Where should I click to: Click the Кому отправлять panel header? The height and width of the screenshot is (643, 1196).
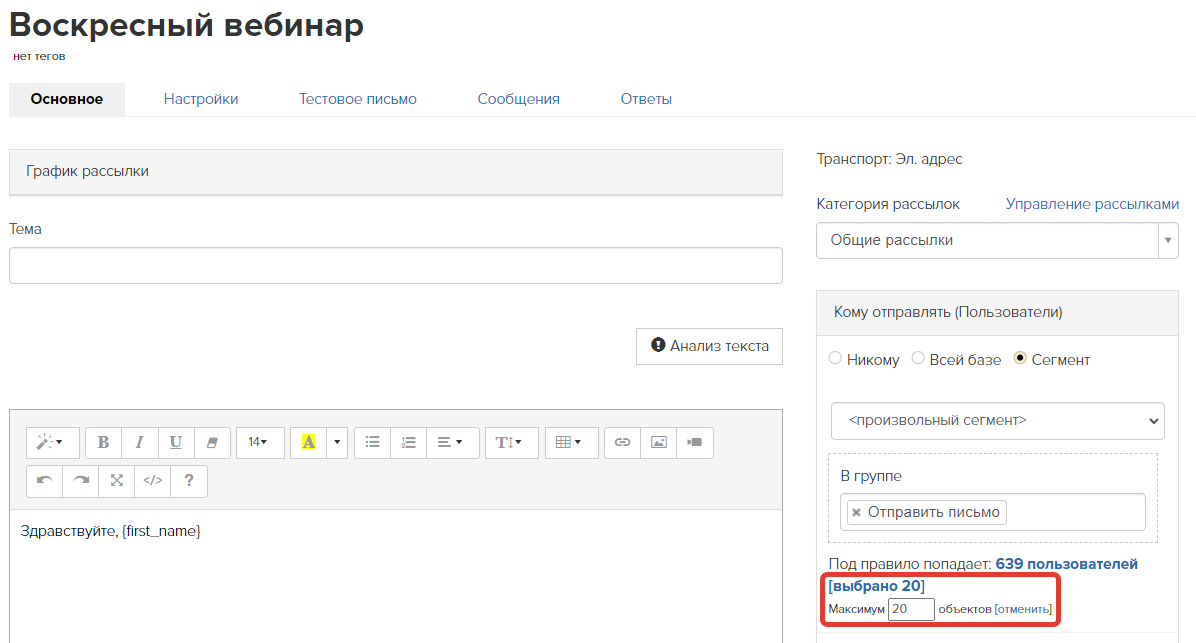click(x=997, y=313)
